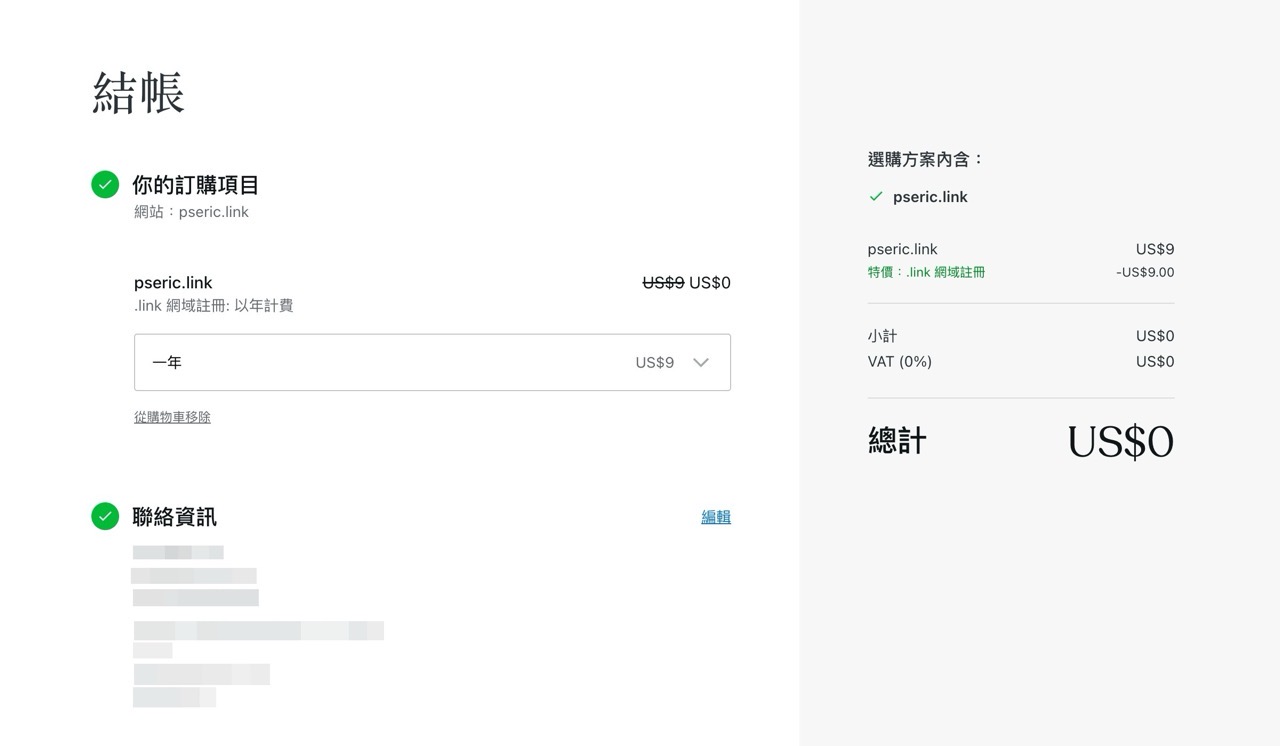The image size is (1280, 746).
Task: Click the small green check next to pseric.link in summary
Action: tap(876, 197)
